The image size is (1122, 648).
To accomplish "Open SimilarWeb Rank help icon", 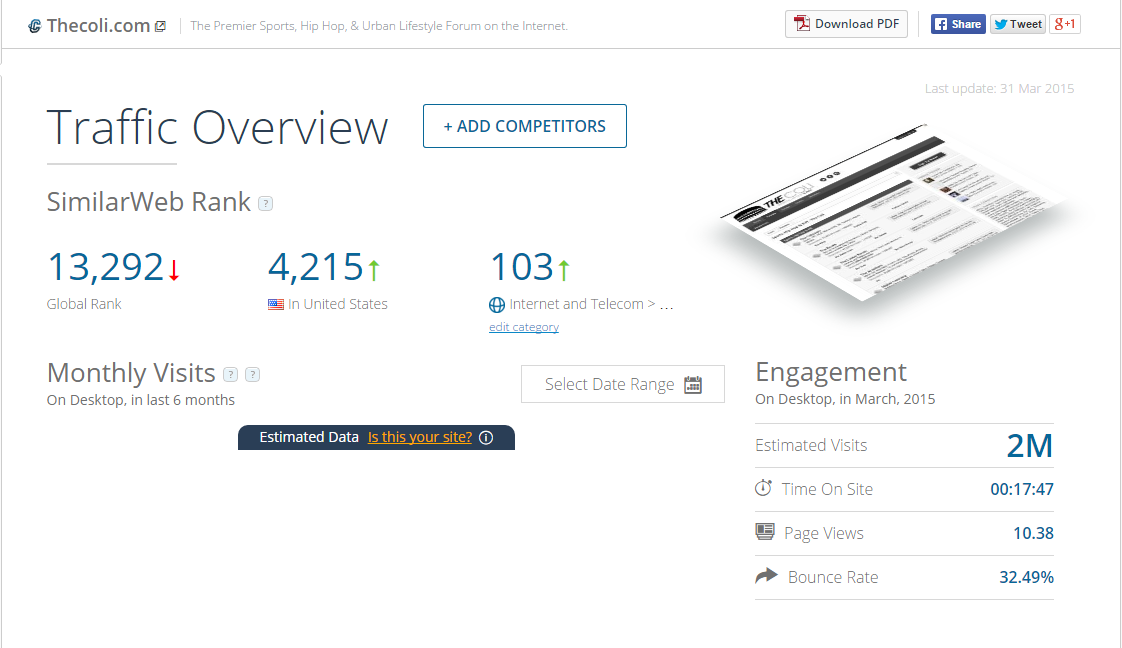I will coord(265,204).
